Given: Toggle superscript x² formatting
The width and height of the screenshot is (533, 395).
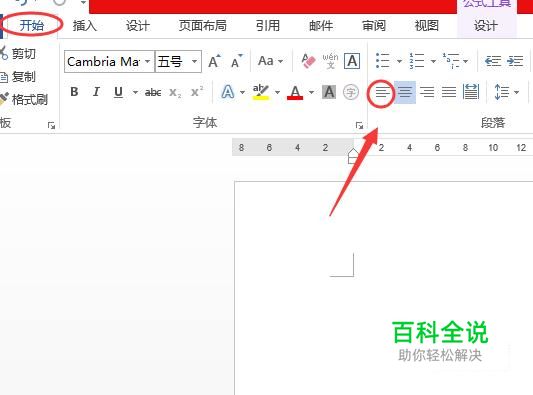Looking at the screenshot, I should [197, 92].
